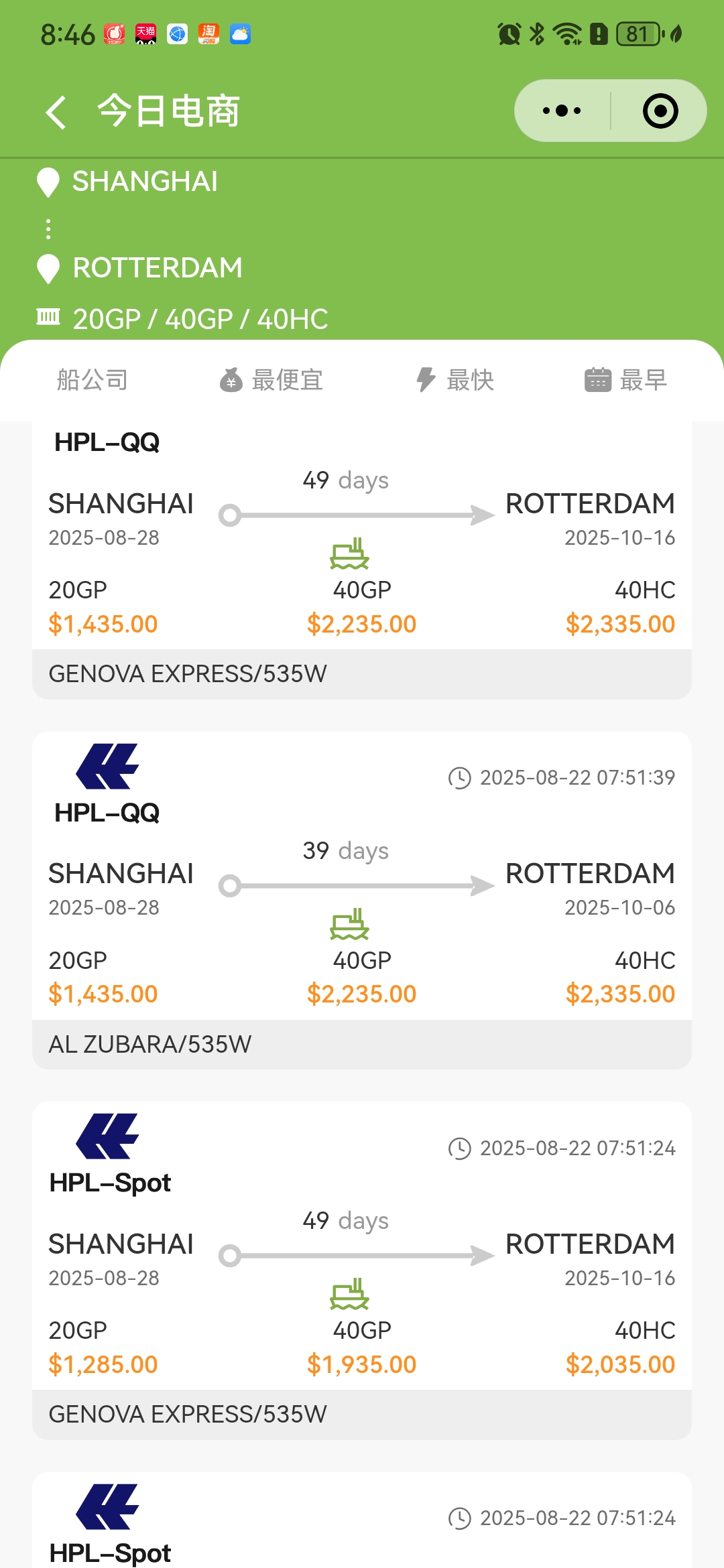Tap the Rotterdam destination location pin
Viewport: 724px width, 1568px height.
coord(48,269)
